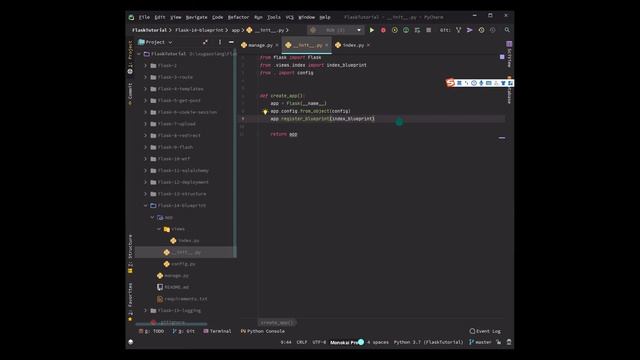Collapse the FlaskTutorial root folder
The height and width of the screenshot is (360, 640).
click(139, 54)
